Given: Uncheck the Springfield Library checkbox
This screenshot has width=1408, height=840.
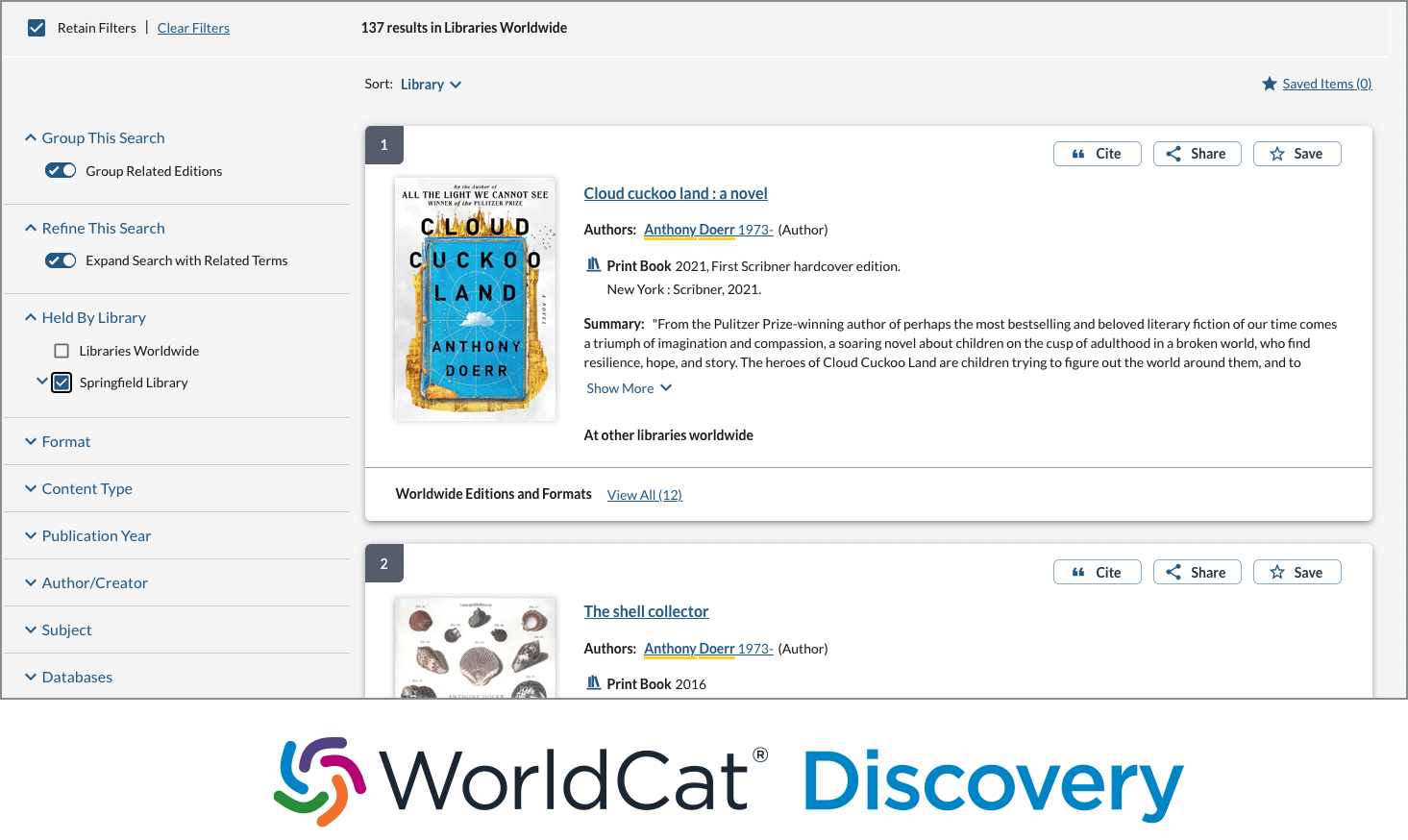Looking at the screenshot, I should pos(62,383).
